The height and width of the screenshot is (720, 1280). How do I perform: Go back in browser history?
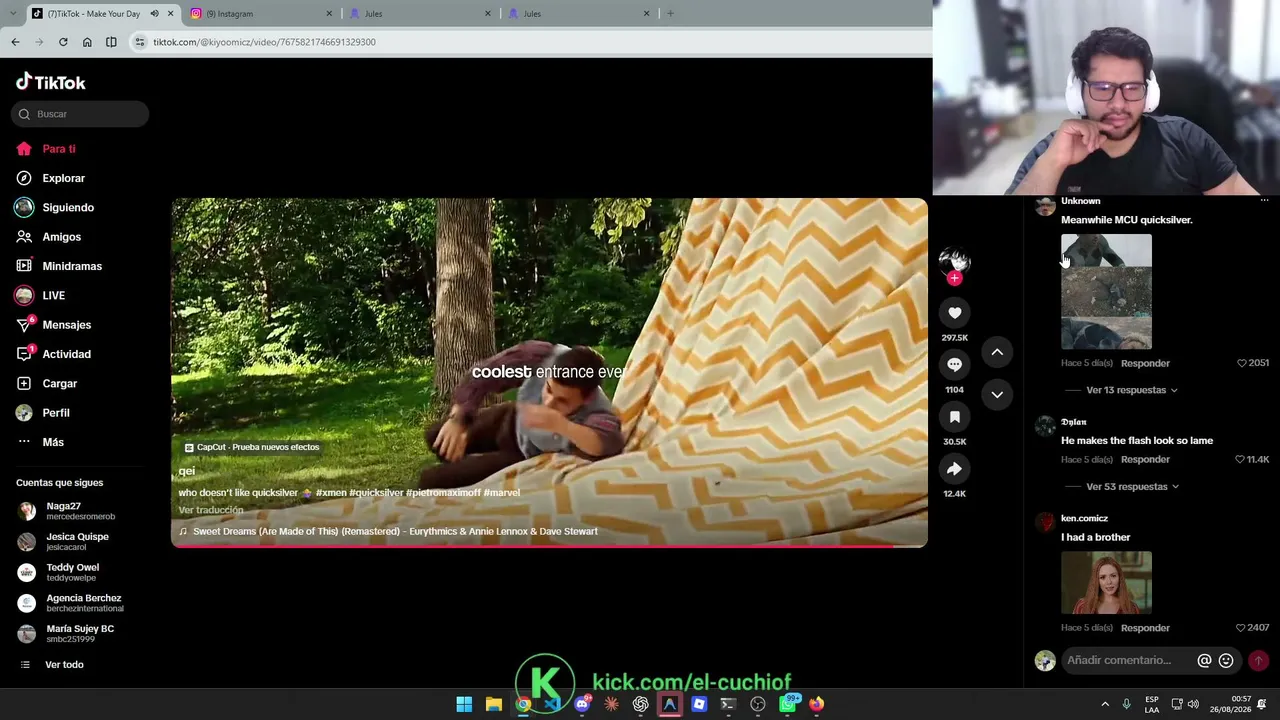(15, 42)
